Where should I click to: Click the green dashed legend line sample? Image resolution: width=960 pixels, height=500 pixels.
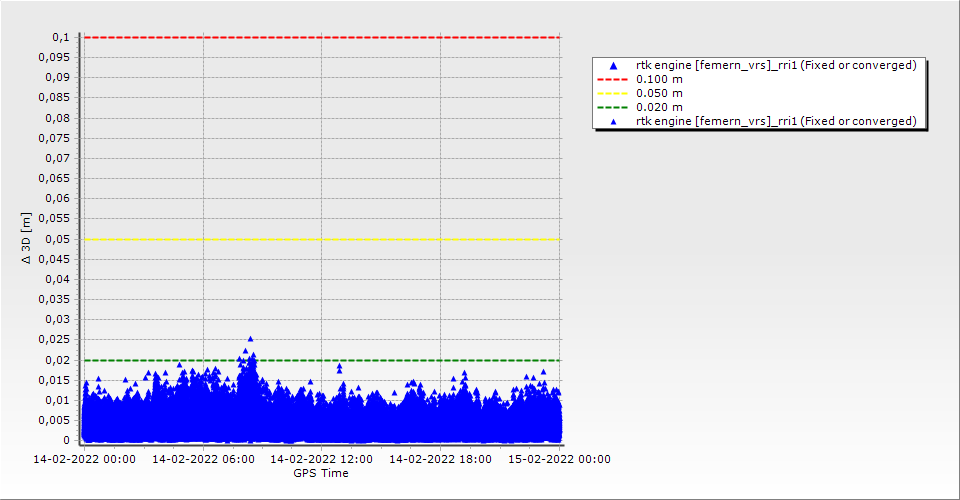[x=613, y=107]
